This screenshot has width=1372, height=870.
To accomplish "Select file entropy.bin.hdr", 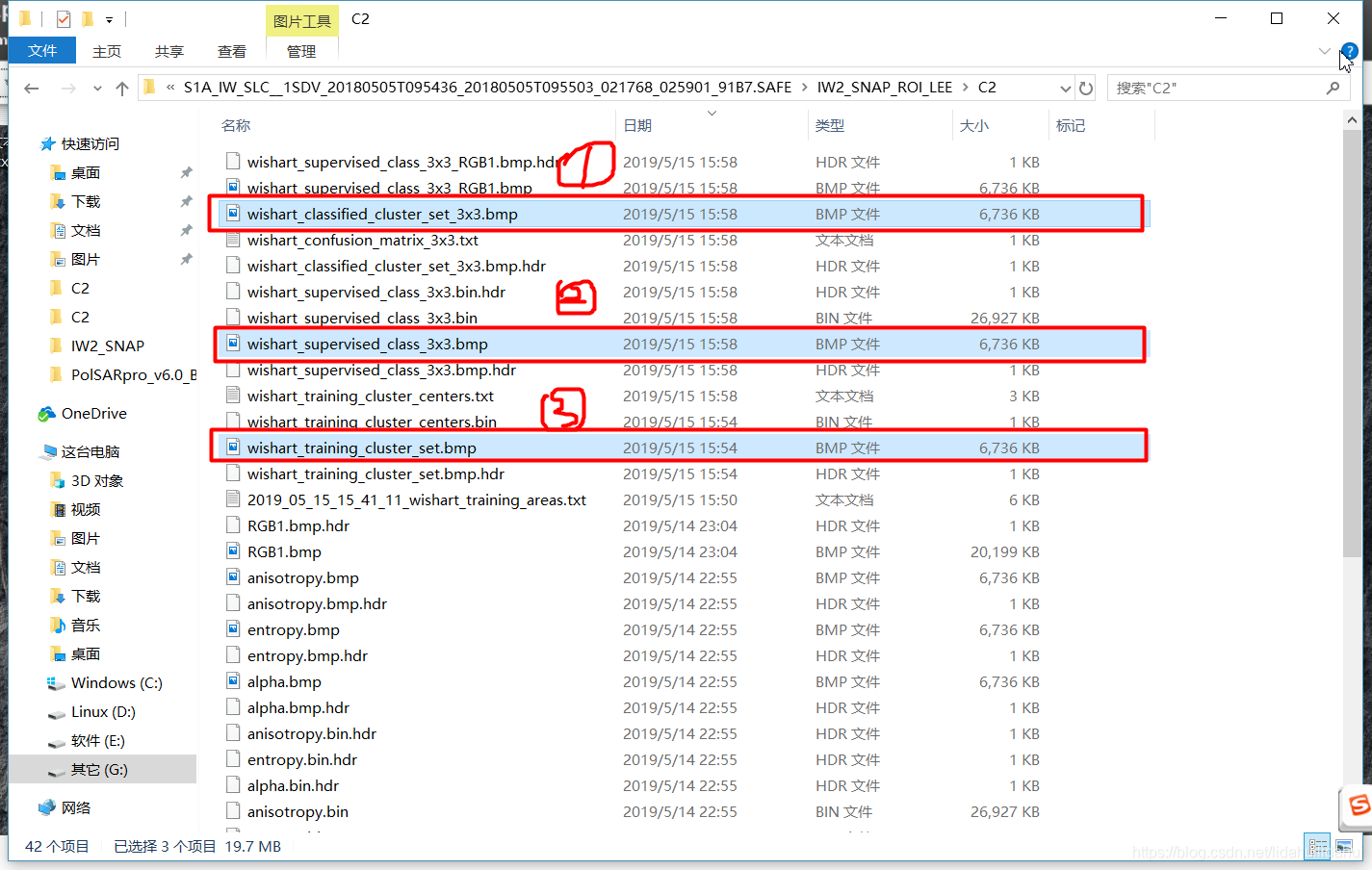I will point(302,759).
